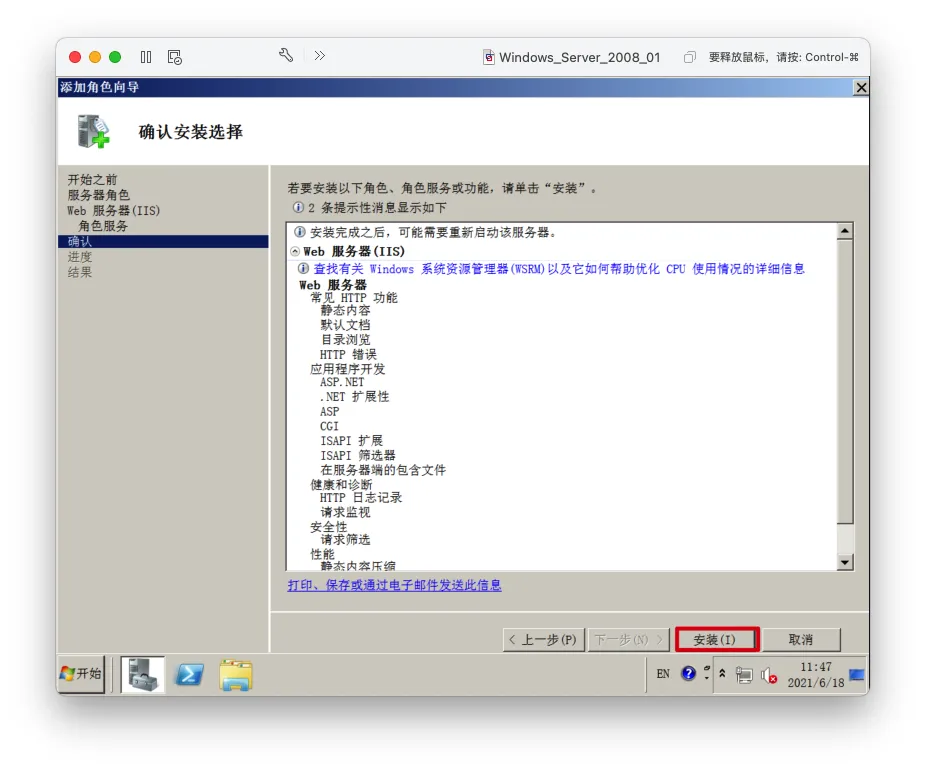
Task: Click scroll up arrow of list
Action: click(845, 231)
